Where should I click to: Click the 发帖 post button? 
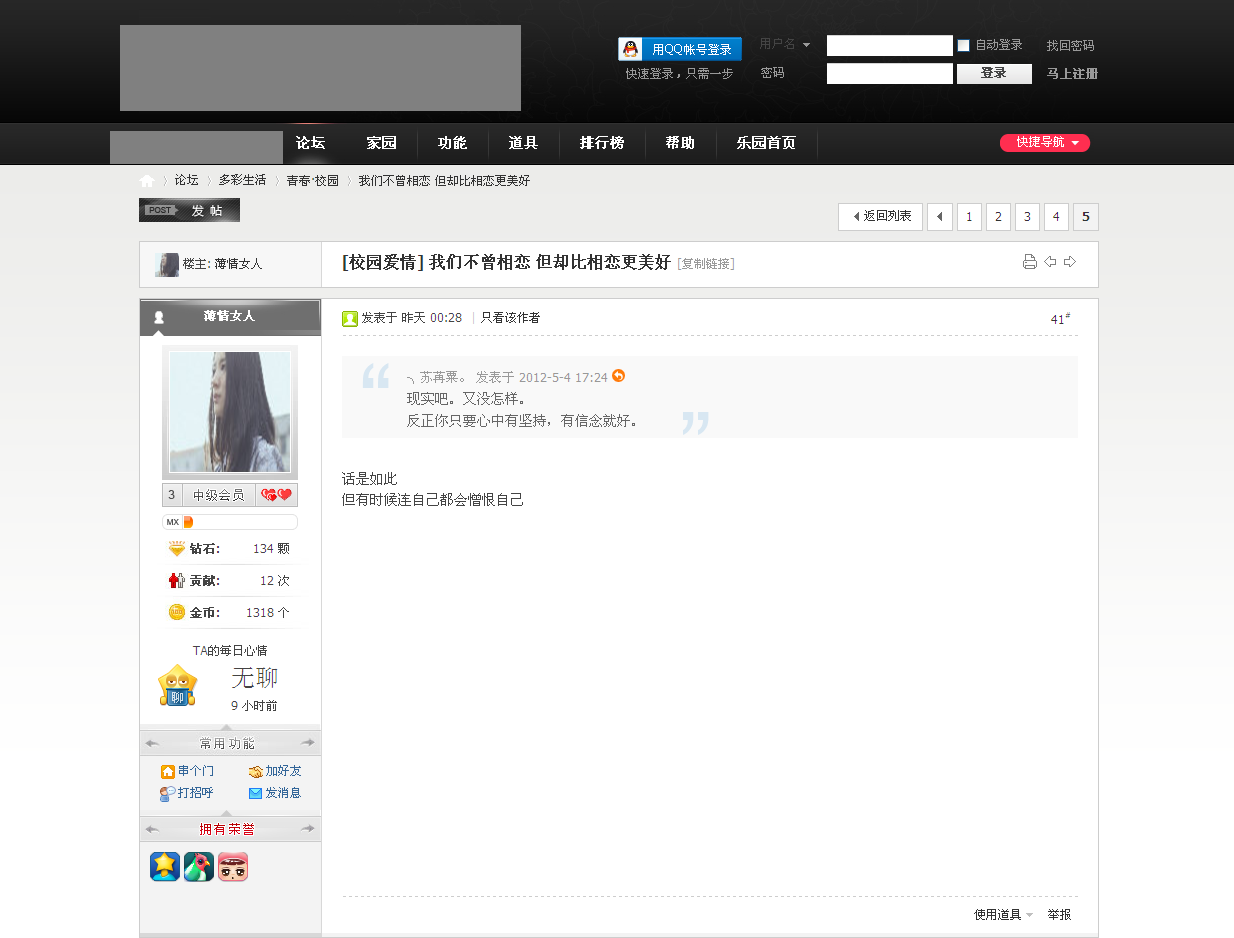tap(189, 210)
